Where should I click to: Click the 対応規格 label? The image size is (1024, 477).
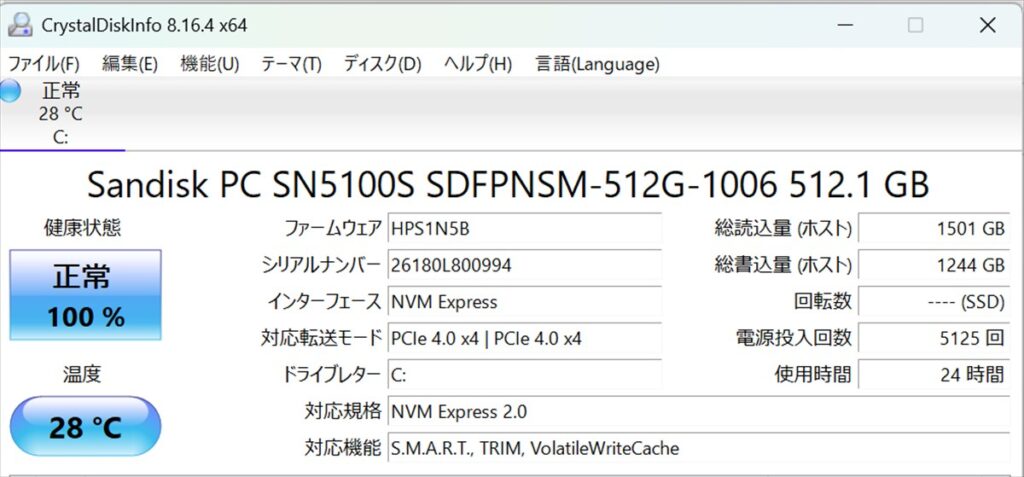pyautogui.click(x=342, y=412)
